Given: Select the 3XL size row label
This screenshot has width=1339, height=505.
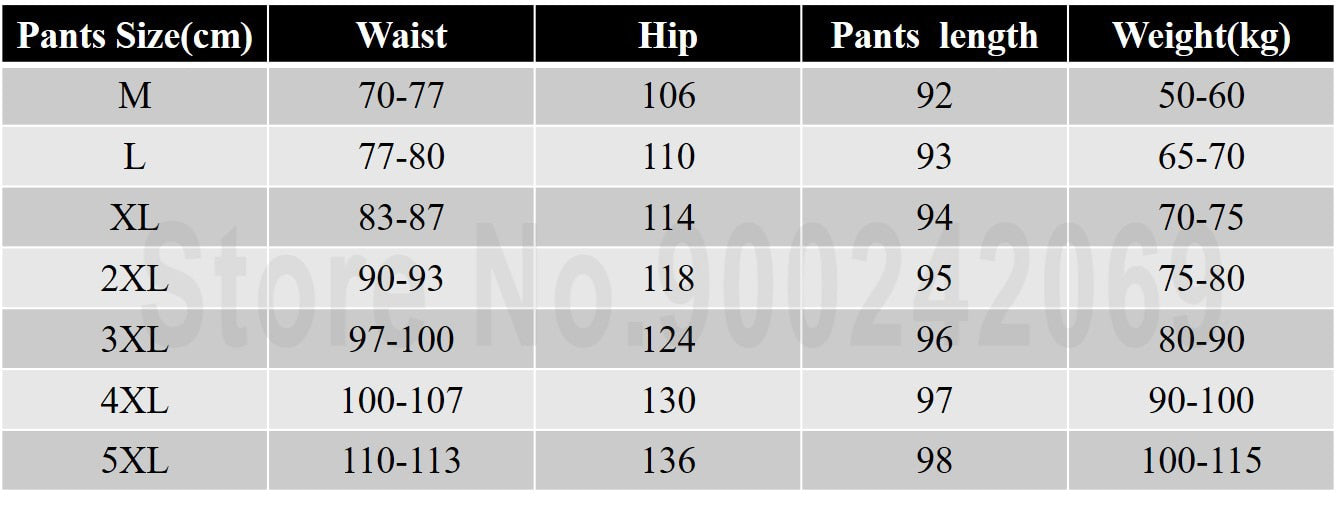Looking at the screenshot, I should pyautogui.click(x=134, y=340).
